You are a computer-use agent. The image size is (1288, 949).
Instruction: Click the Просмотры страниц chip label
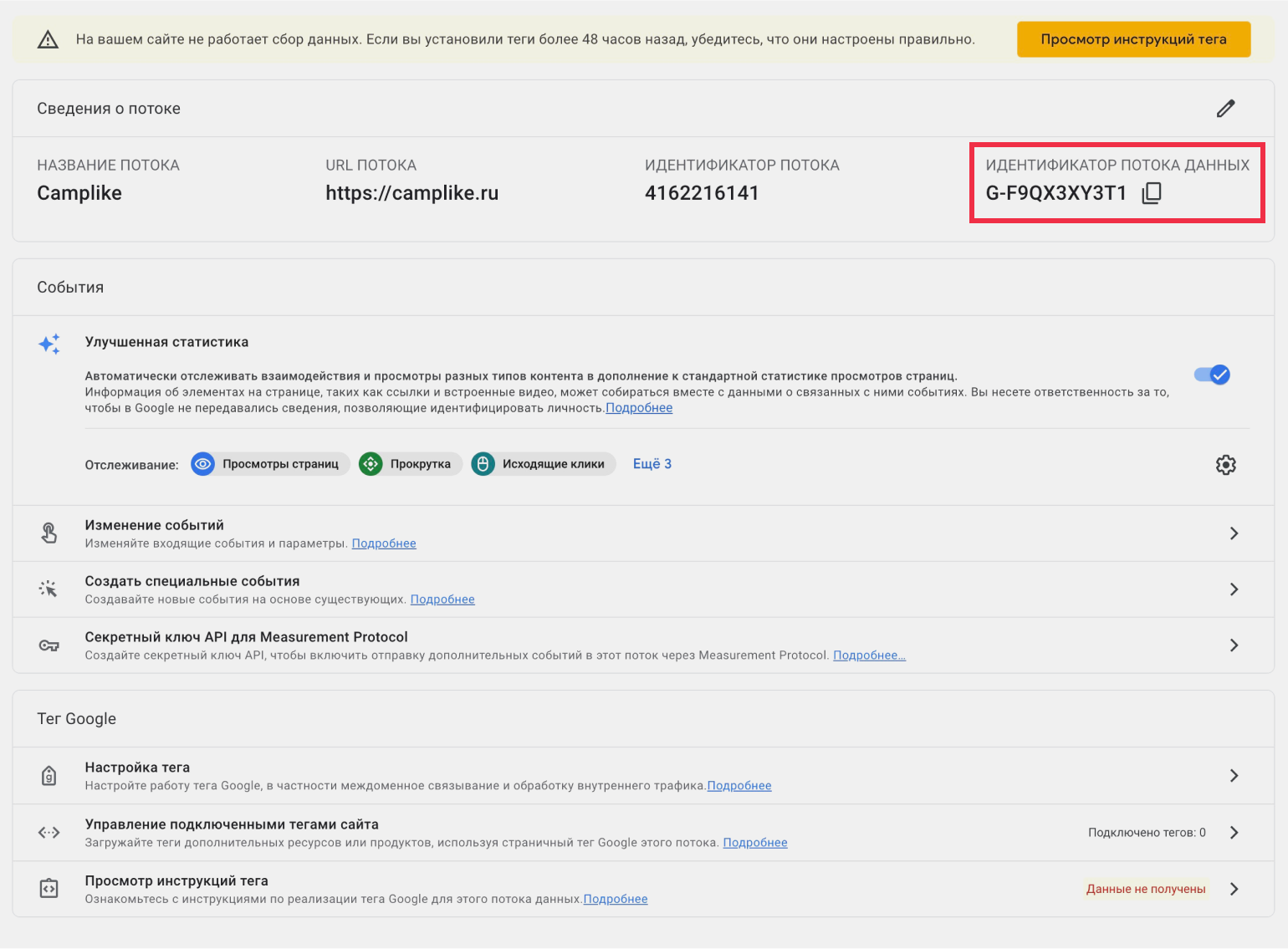(x=280, y=464)
